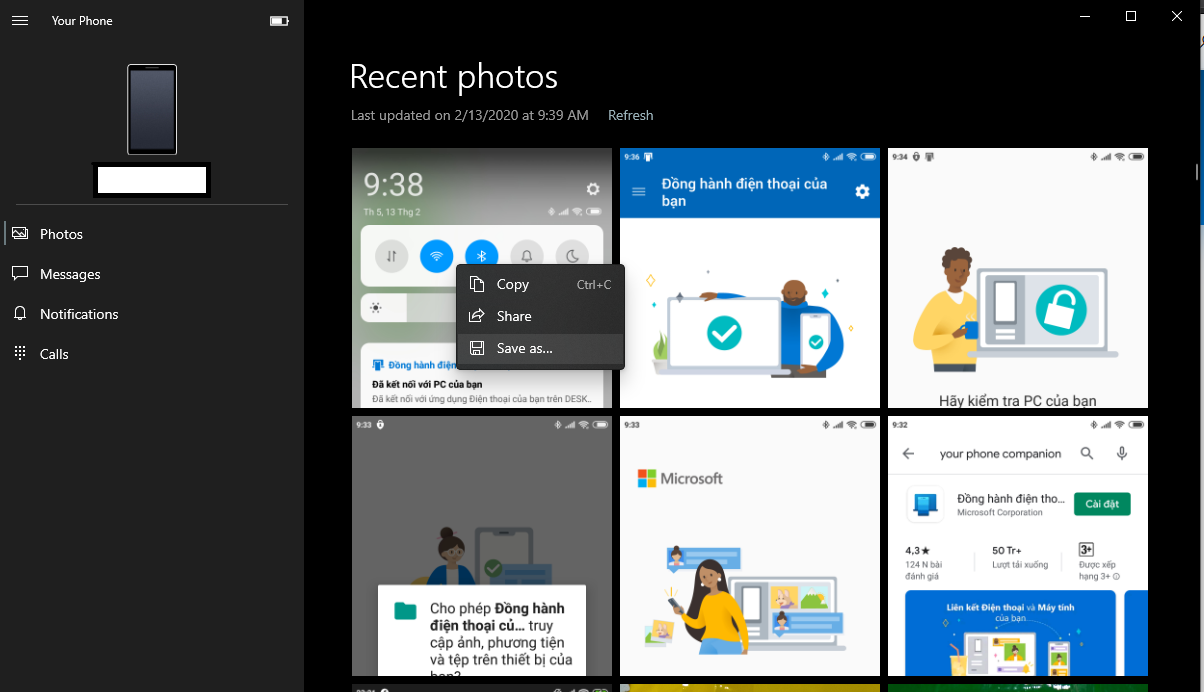Click the Notifications bell icon
1204x692 pixels.
point(19,313)
